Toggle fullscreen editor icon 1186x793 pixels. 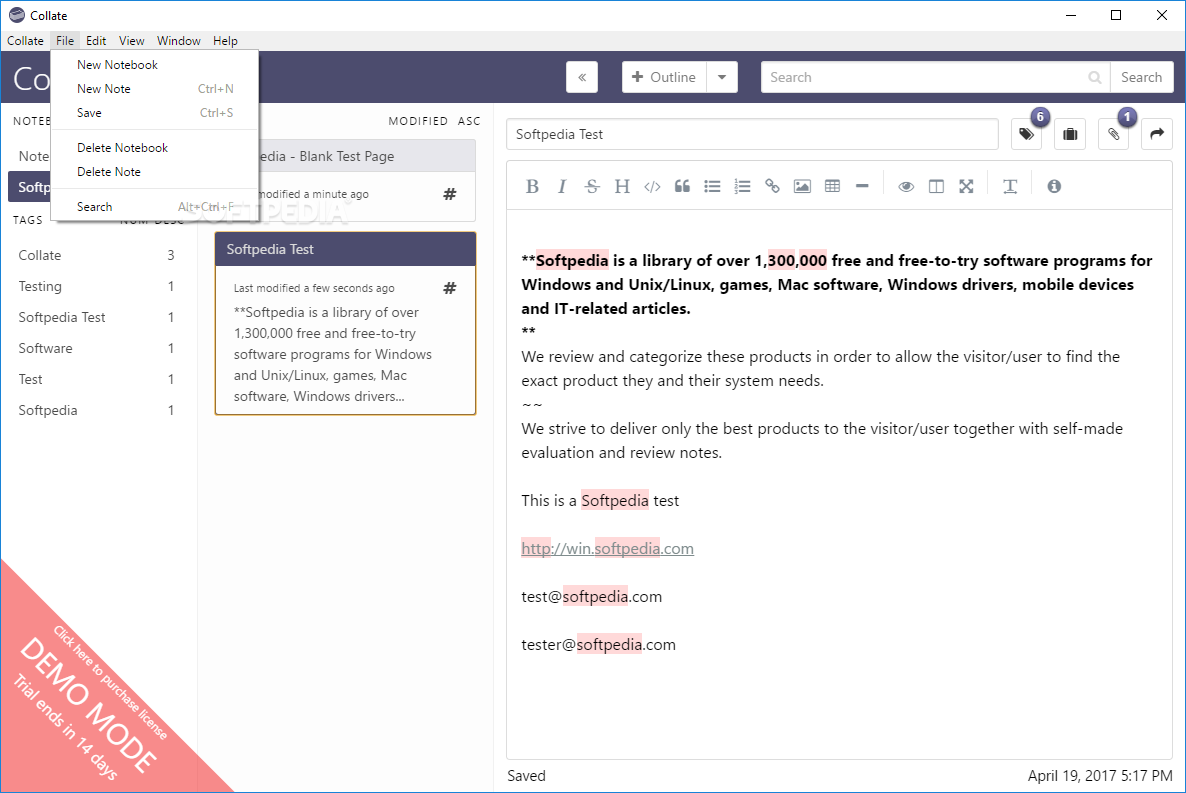pyautogui.click(x=966, y=186)
